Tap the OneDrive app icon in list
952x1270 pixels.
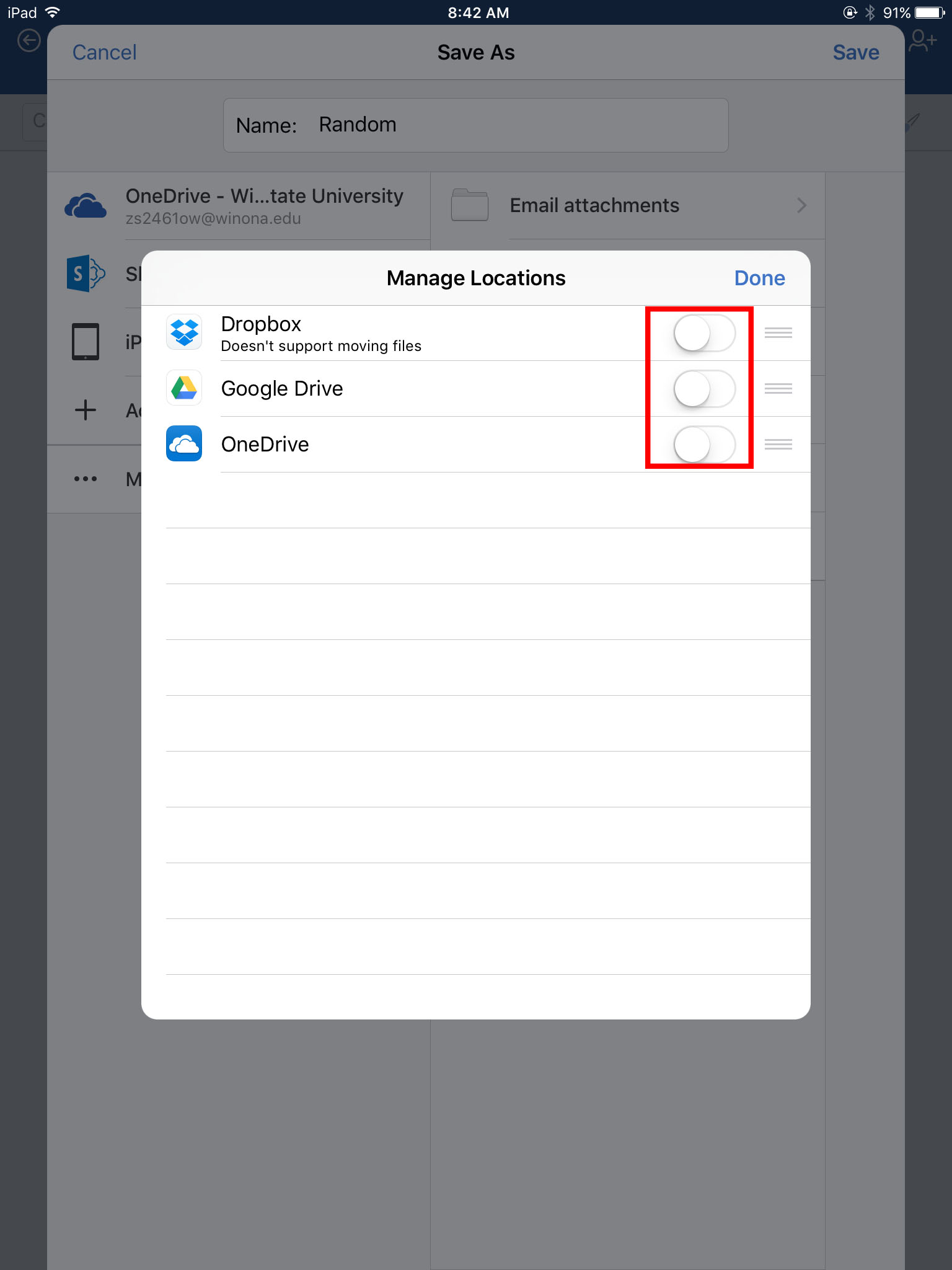184,444
